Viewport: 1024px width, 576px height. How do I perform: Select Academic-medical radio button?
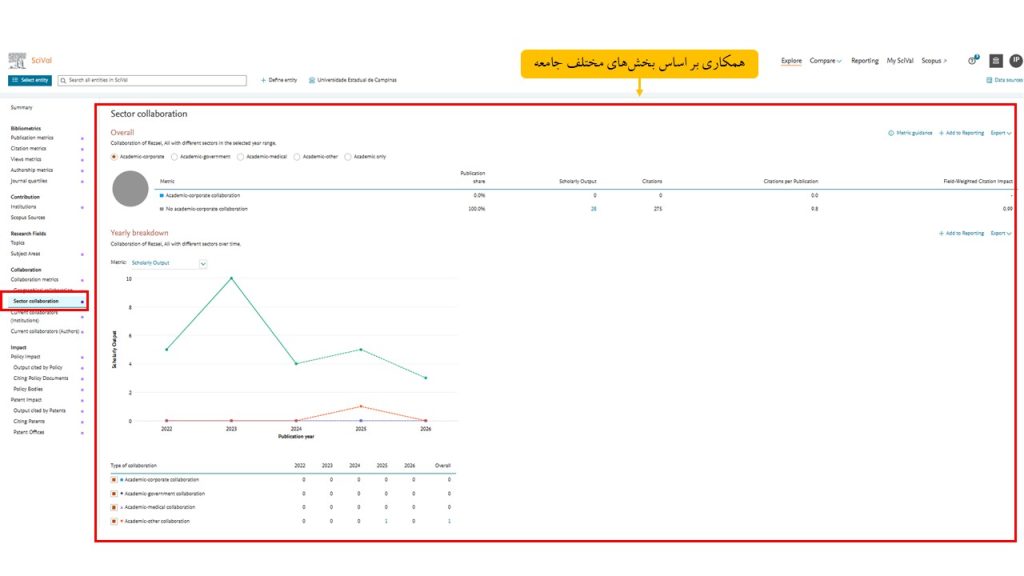pos(240,157)
